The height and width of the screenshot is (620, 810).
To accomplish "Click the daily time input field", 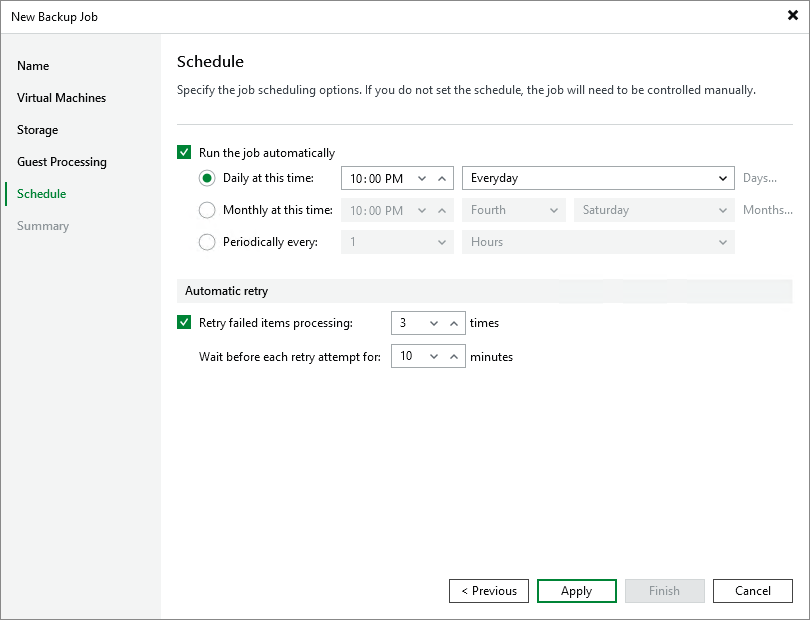I will [377, 178].
